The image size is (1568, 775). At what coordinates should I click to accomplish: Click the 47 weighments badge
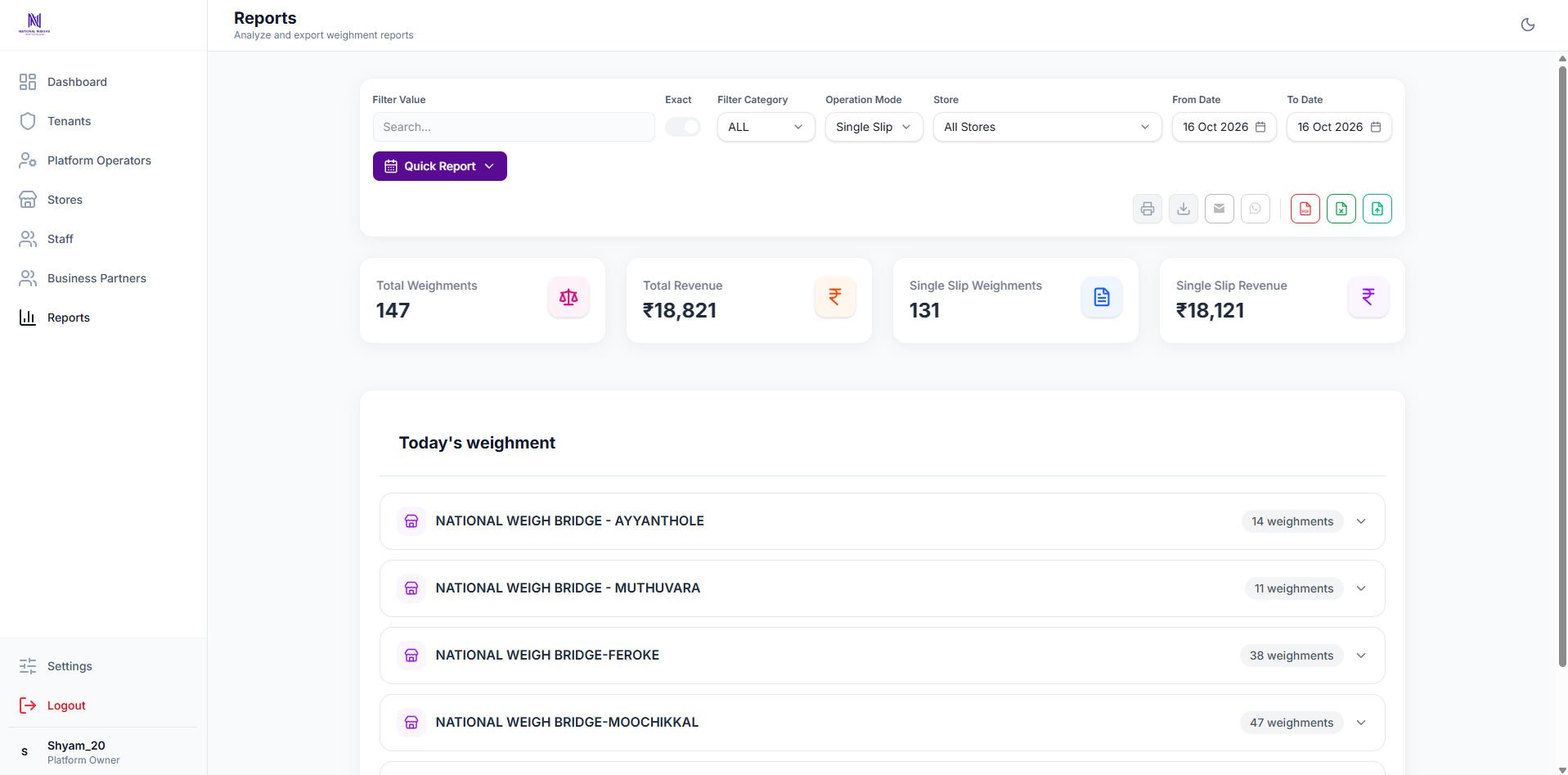[1292, 723]
